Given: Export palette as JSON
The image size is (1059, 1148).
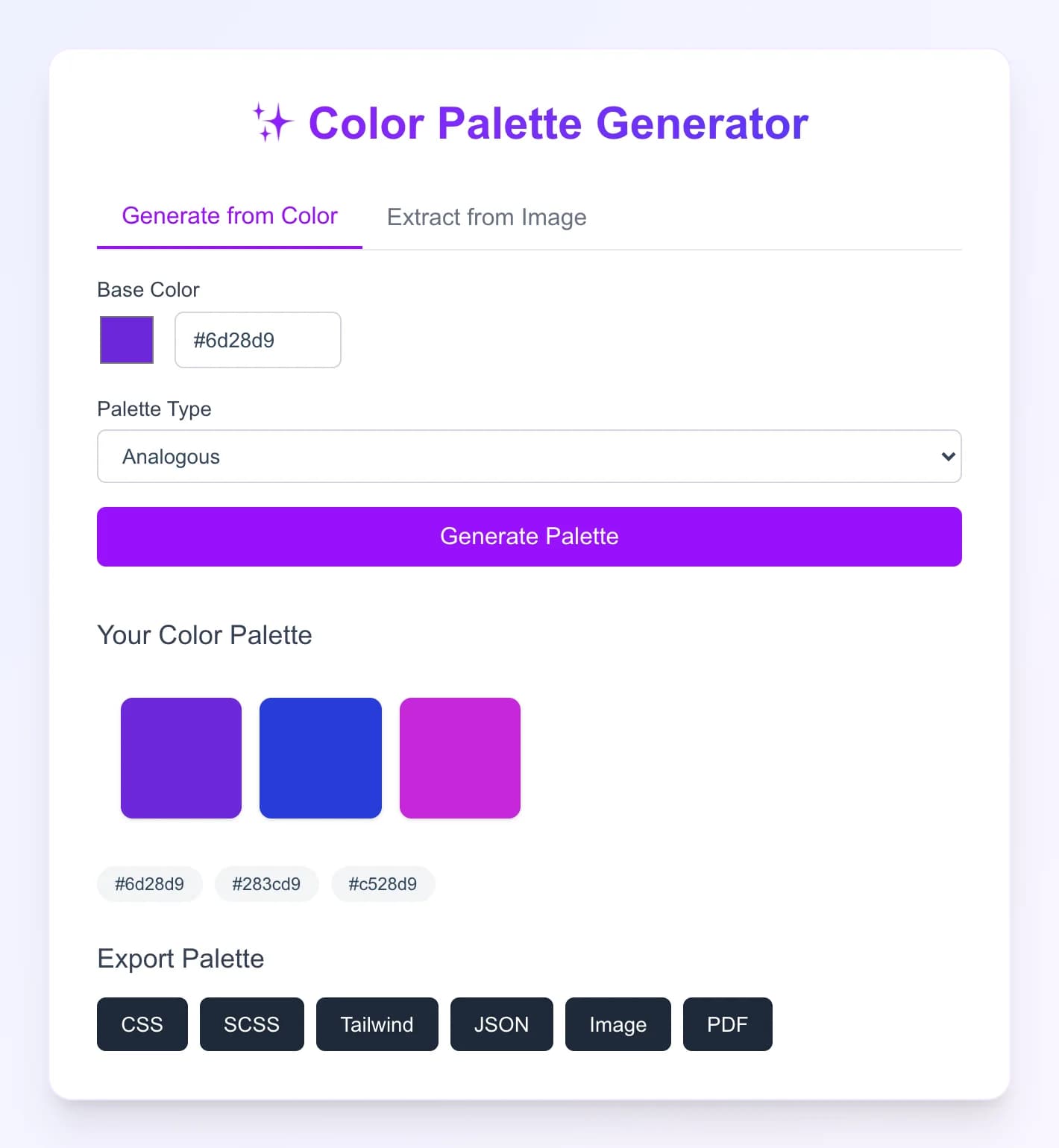Looking at the screenshot, I should [502, 1024].
